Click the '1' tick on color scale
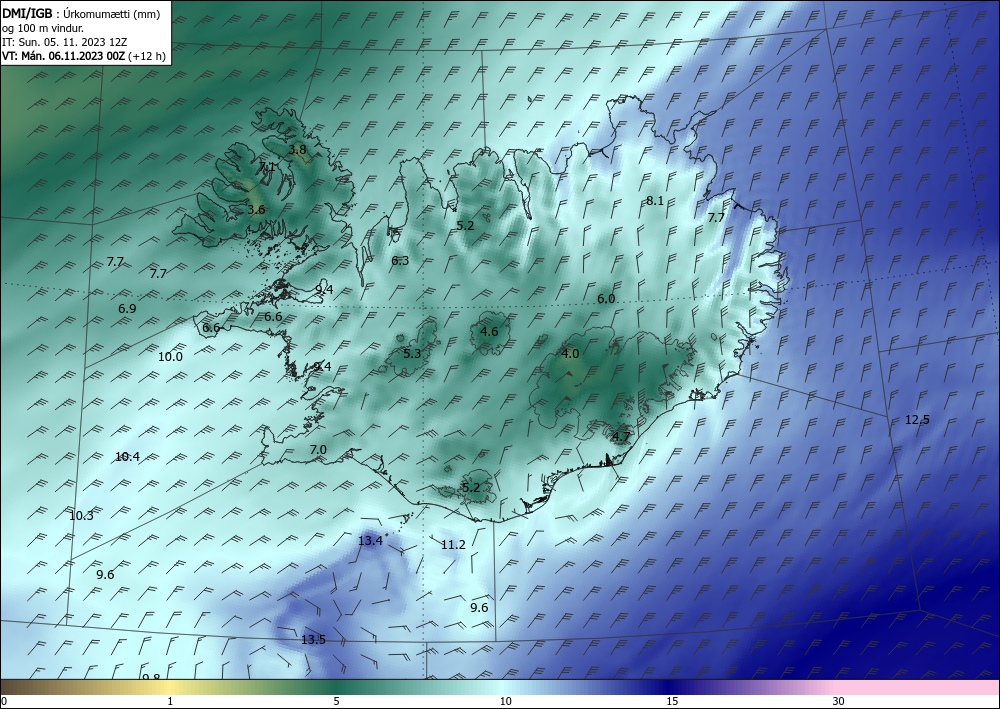 (x=170, y=702)
